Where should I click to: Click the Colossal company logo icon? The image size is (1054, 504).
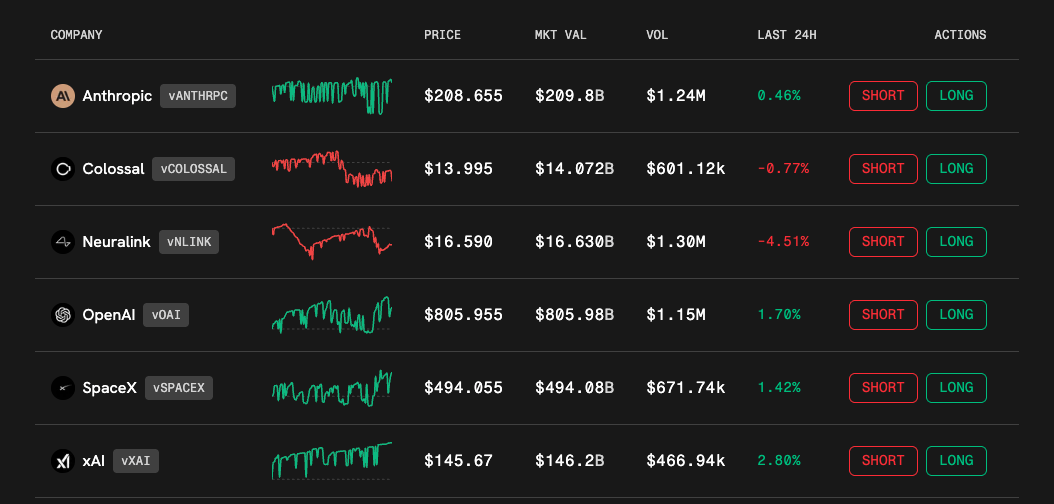coord(63,169)
